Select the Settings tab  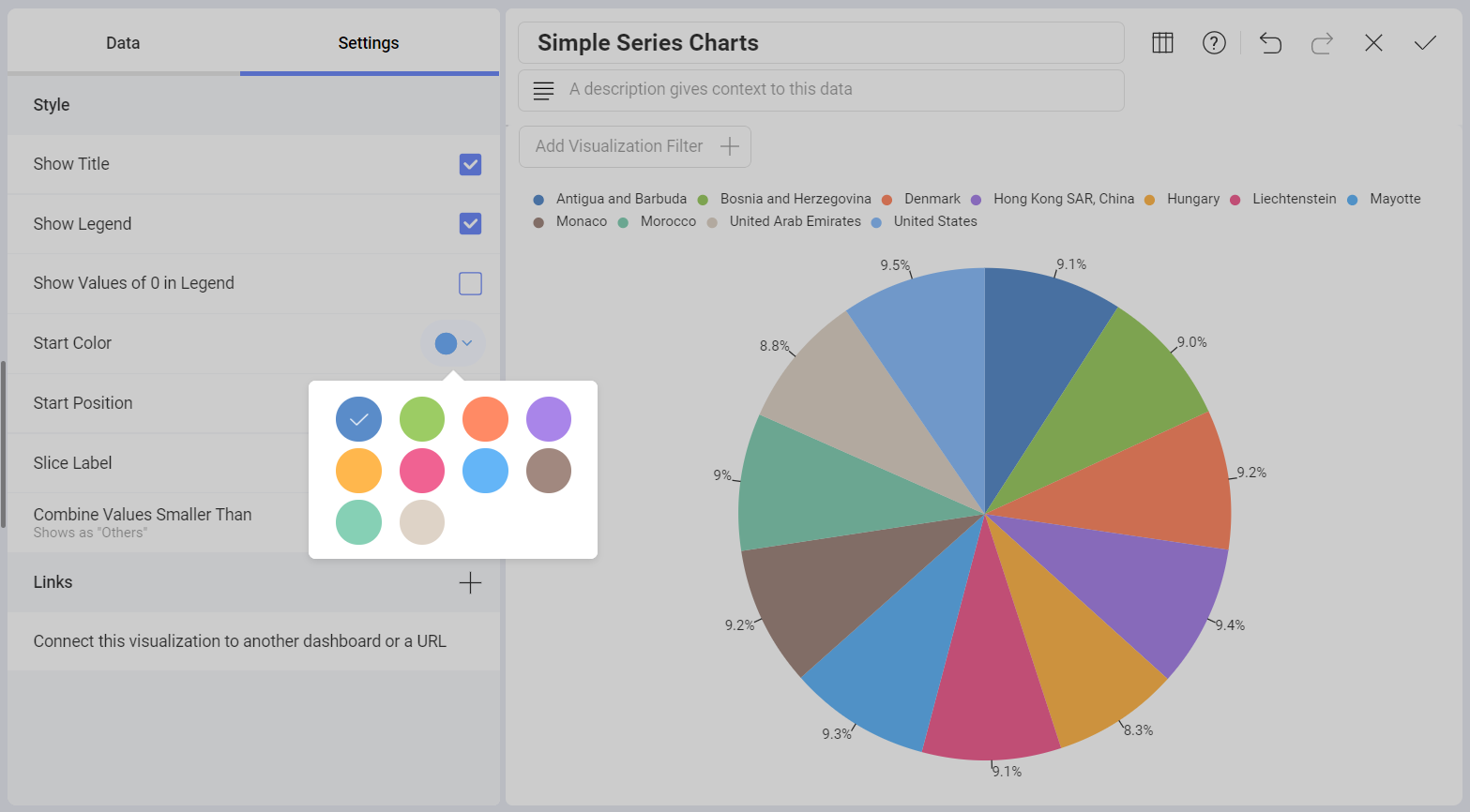pyautogui.click(x=369, y=43)
